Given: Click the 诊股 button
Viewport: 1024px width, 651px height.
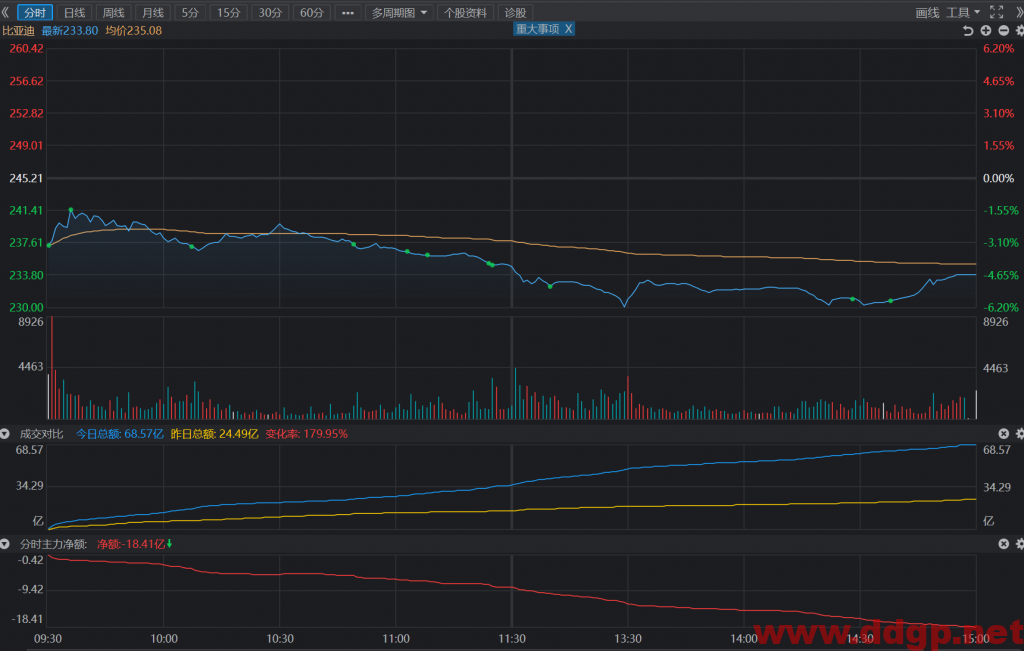Looking at the screenshot, I should 515,12.
